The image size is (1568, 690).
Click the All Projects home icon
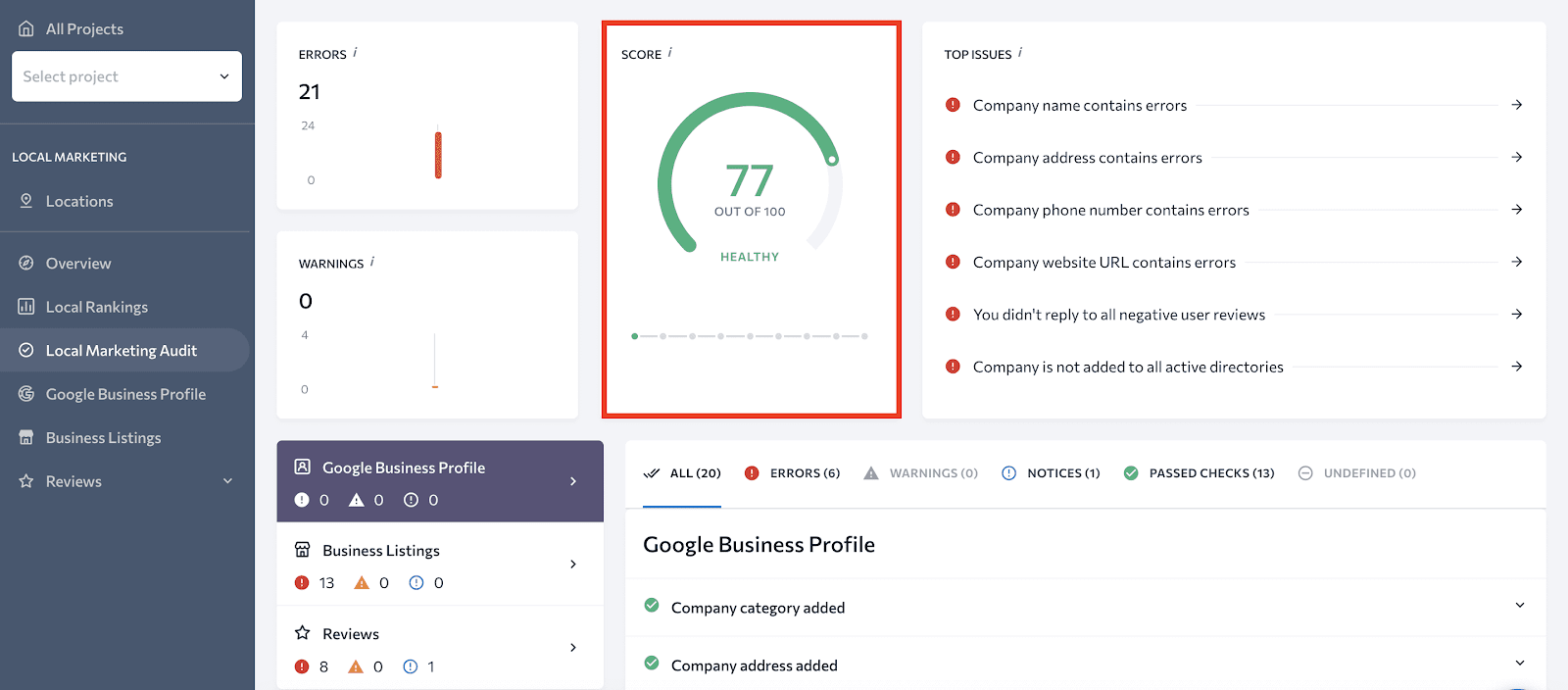coord(26,28)
